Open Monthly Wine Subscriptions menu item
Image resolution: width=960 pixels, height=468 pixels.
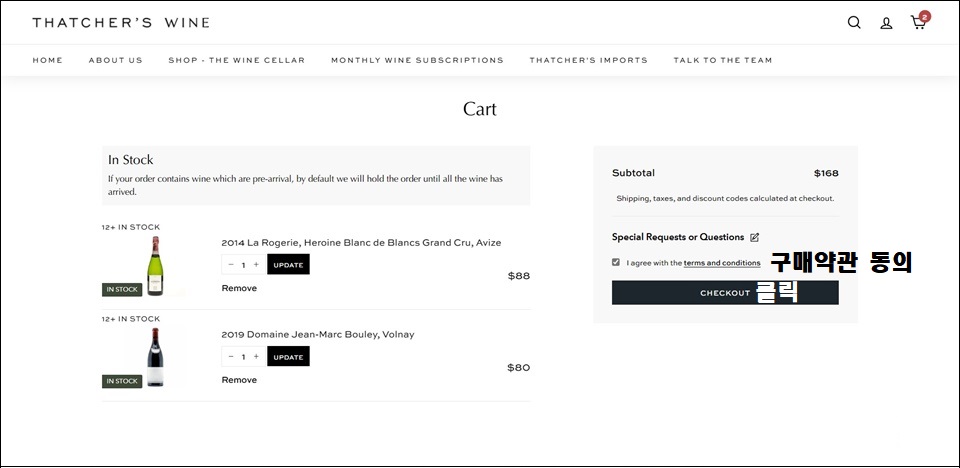(x=417, y=60)
